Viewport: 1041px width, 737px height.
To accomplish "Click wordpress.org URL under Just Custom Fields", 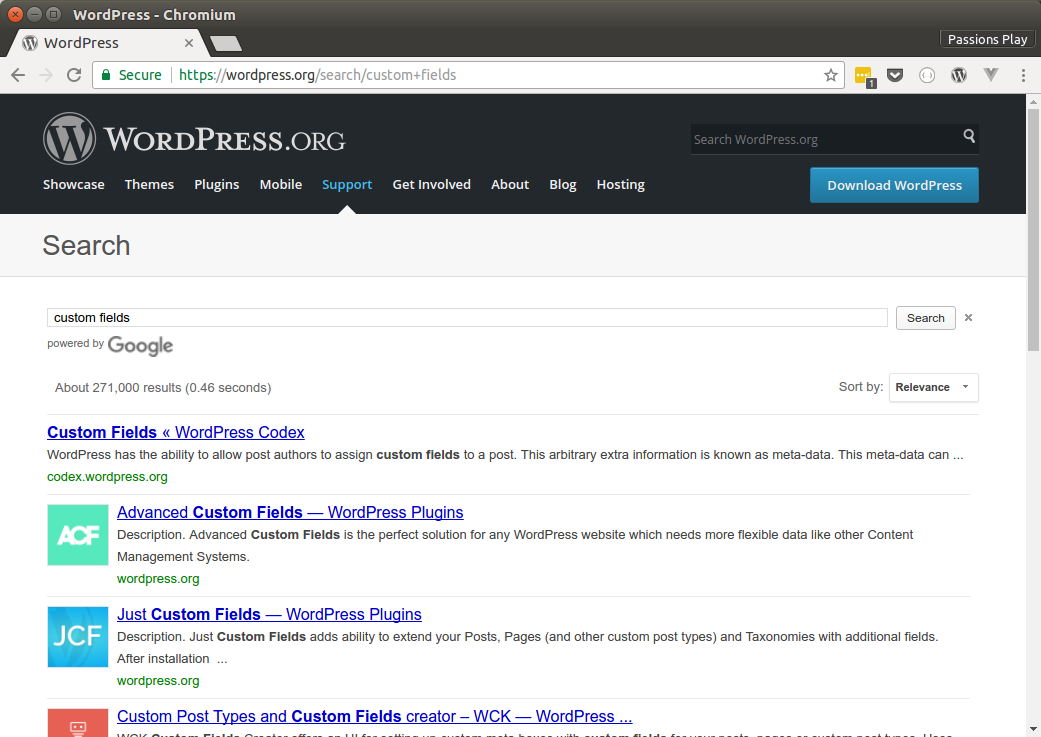I will [x=158, y=681].
